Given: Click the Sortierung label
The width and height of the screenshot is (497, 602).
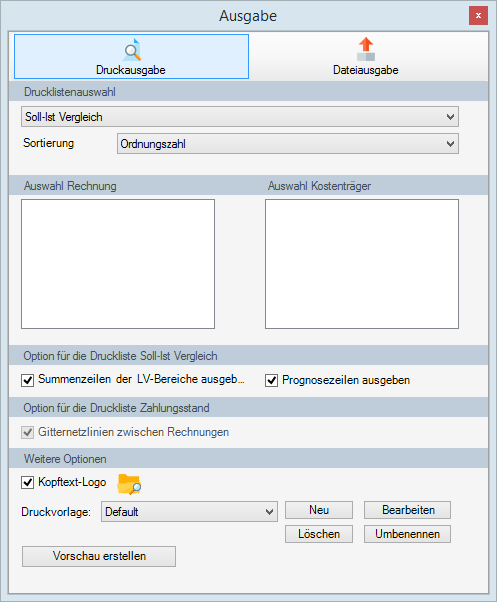Looking at the screenshot, I should point(48,143).
